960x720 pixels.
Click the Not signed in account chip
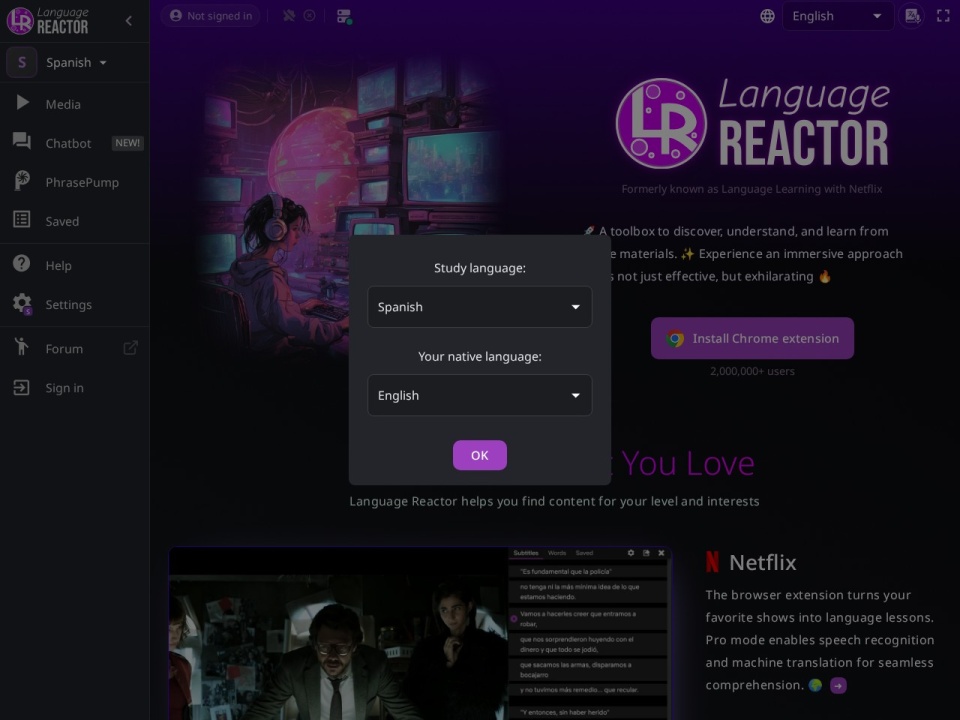point(211,16)
